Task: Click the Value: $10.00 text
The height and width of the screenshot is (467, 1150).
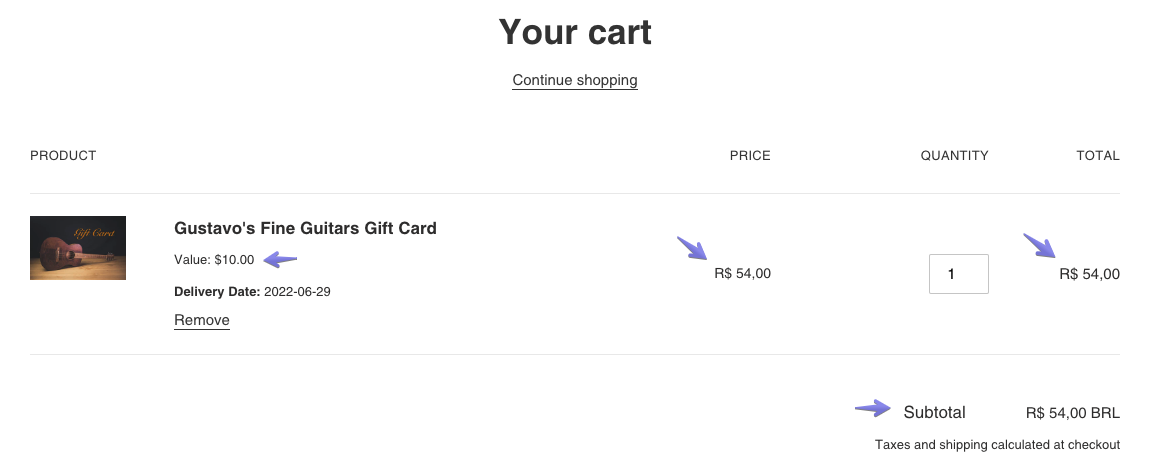Action: (x=214, y=260)
